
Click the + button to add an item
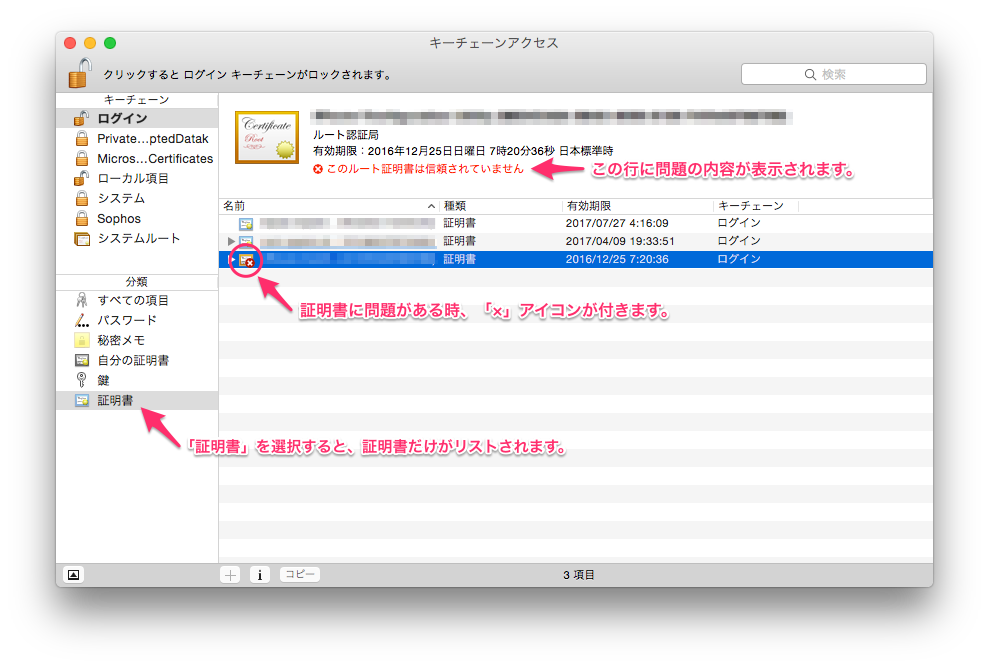point(230,574)
